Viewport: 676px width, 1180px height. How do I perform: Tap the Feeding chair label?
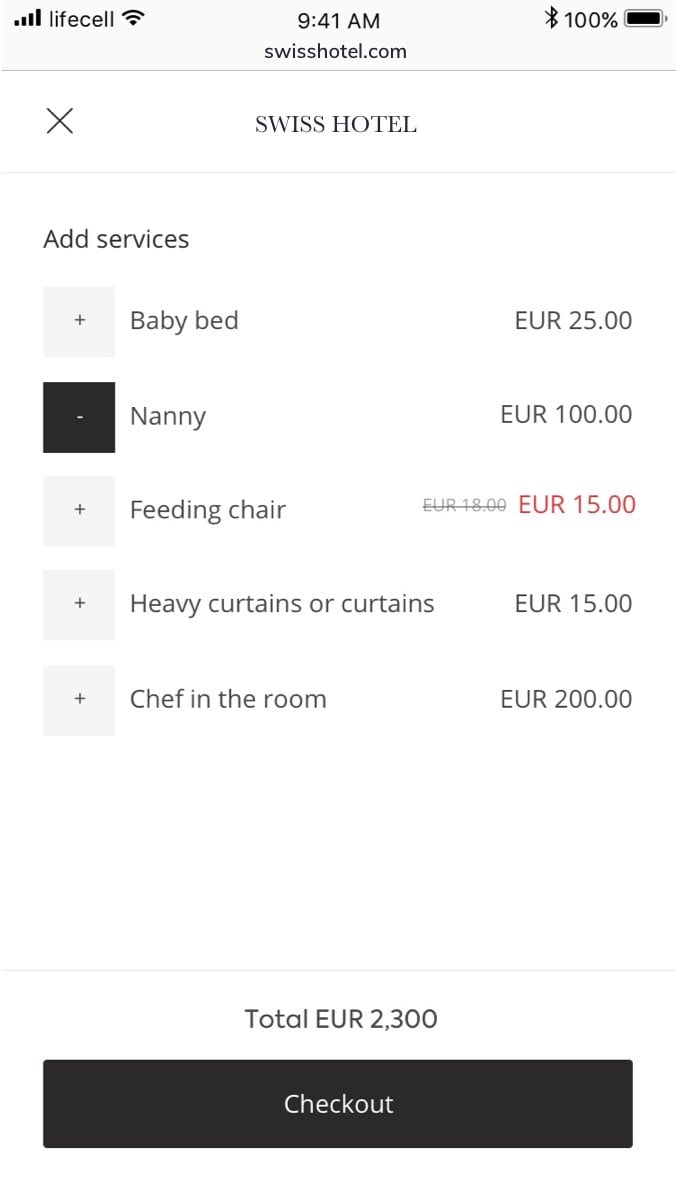pos(208,510)
